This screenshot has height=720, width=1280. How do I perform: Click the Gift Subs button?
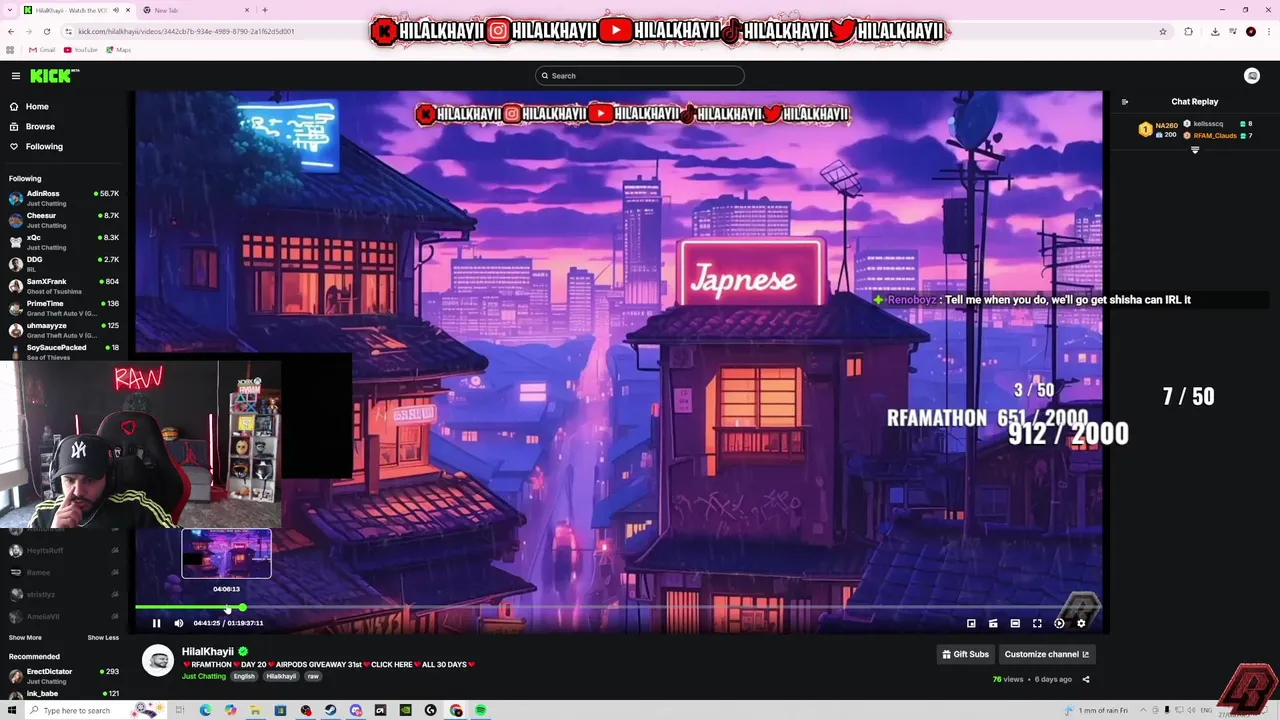pyautogui.click(x=965, y=654)
